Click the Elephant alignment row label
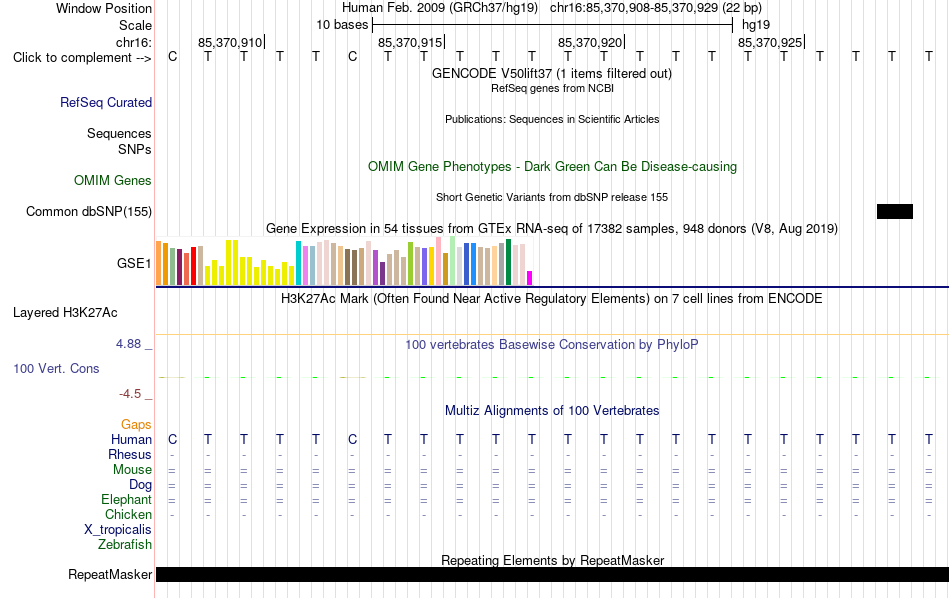Image resolution: width=950 pixels, height=598 pixels. point(126,499)
